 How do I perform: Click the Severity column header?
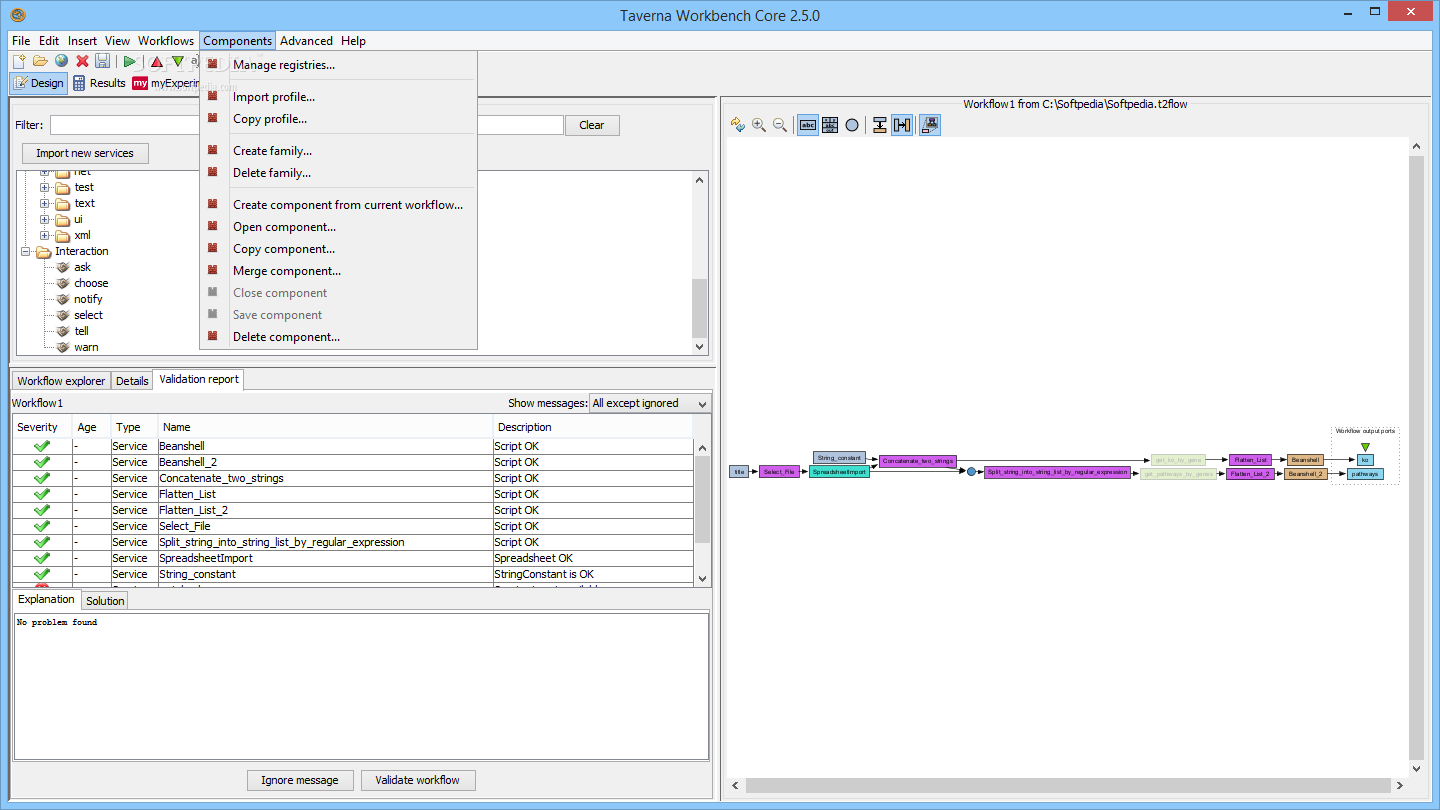pyautogui.click(x=43, y=427)
